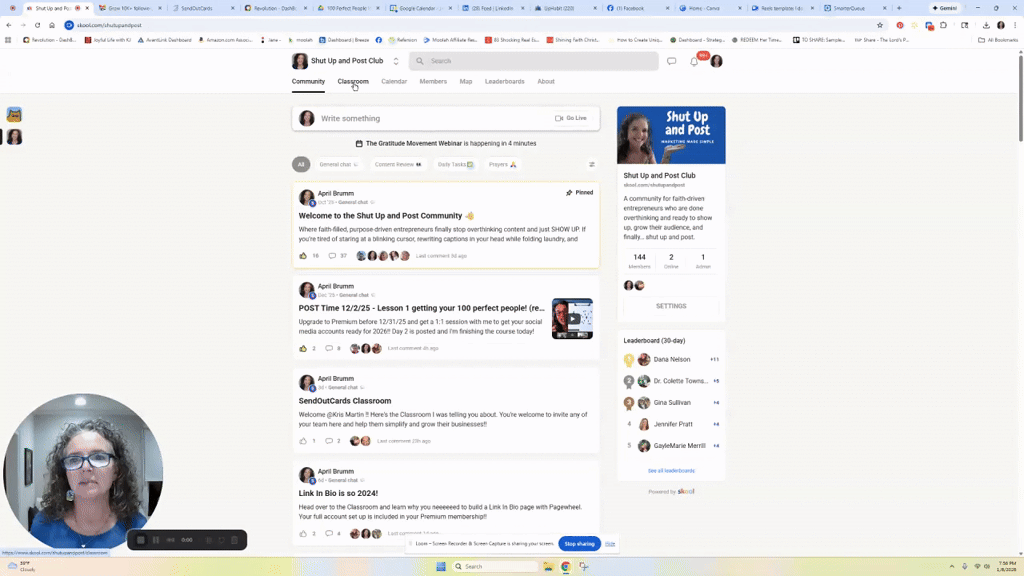Image resolution: width=1024 pixels, height=576 pixels.
Task: Open the weather widget in the taskbar
Action: pyautogui.click(x=21, y=566)
